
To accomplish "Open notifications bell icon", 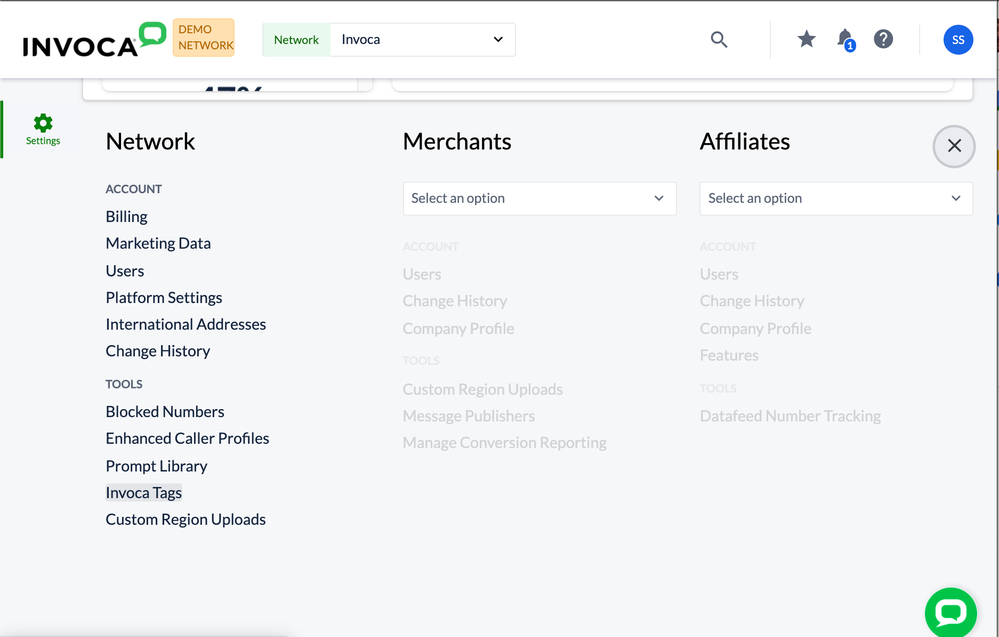I will pos(845,39).
